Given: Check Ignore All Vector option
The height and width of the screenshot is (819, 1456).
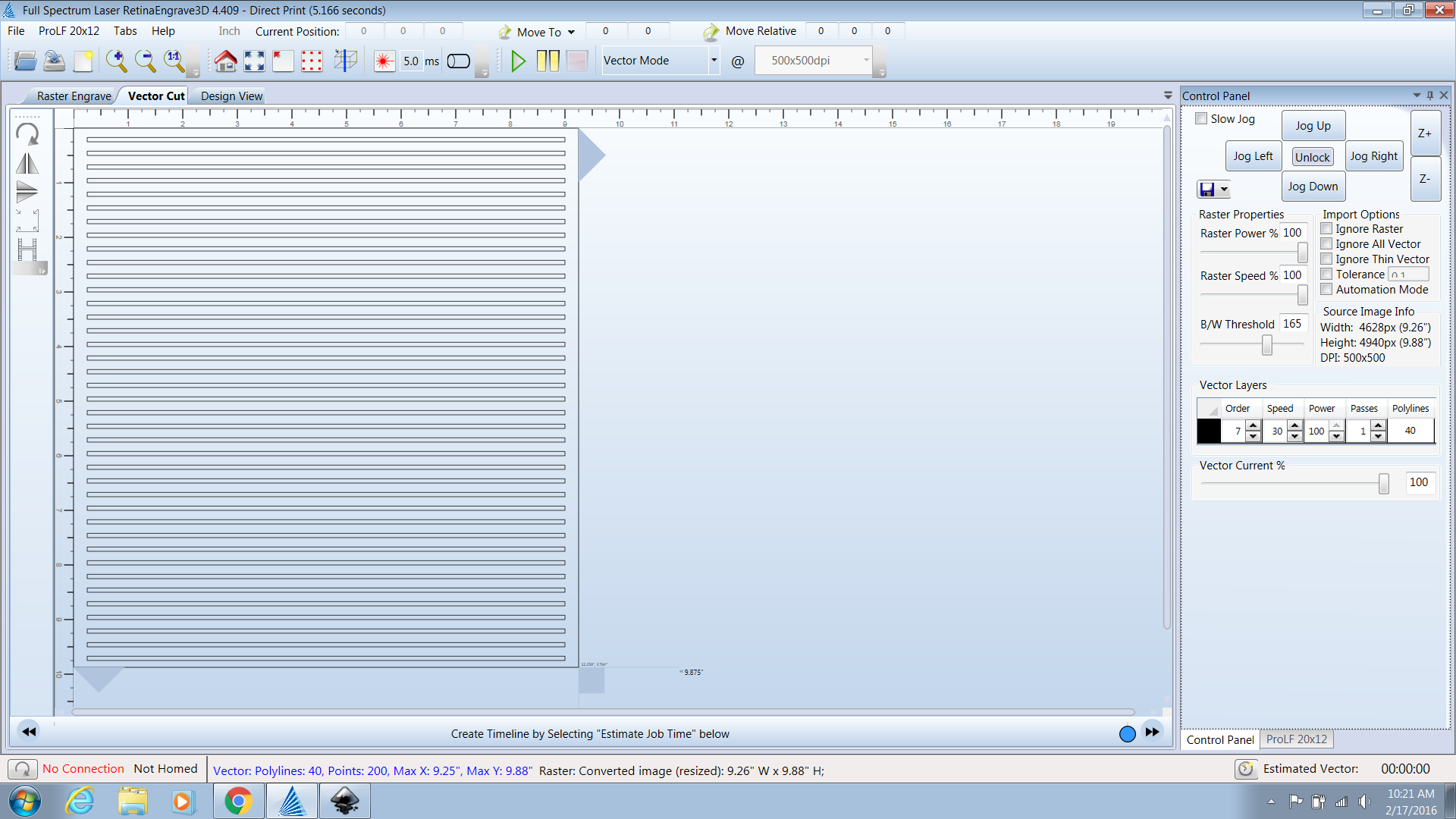Looking at the screenshot, I should pyautogui.click(x=1326, y=243).
